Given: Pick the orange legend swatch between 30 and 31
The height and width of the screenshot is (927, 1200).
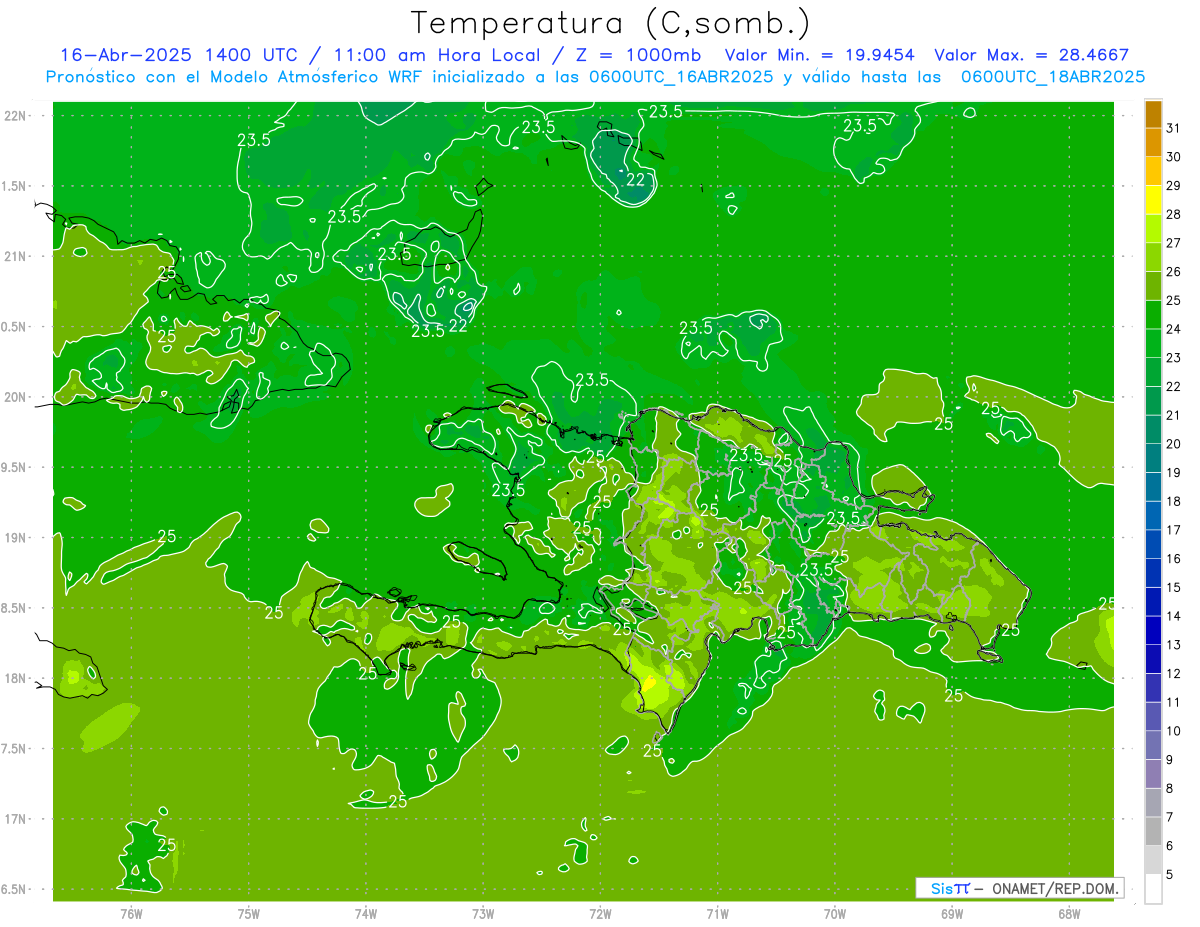Looking at the screenshot, I should click(x=1153, y=142).
